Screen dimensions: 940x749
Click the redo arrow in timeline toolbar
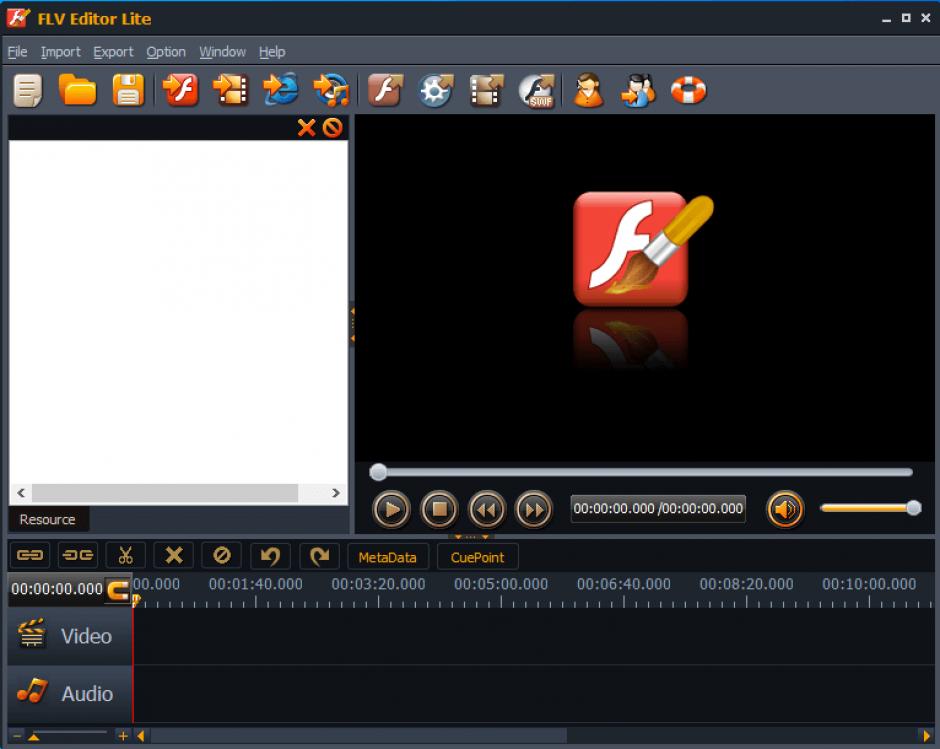[318, 556]
